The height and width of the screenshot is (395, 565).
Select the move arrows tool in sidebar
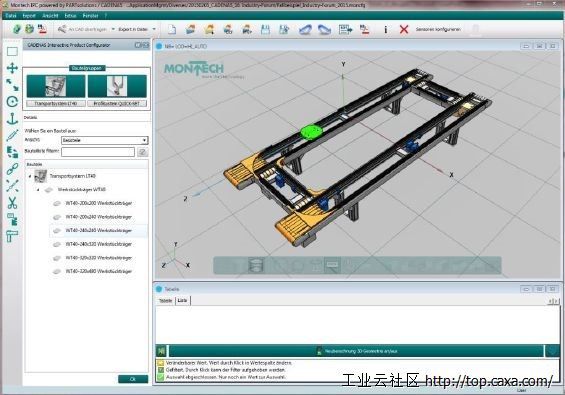pos(12,68)
